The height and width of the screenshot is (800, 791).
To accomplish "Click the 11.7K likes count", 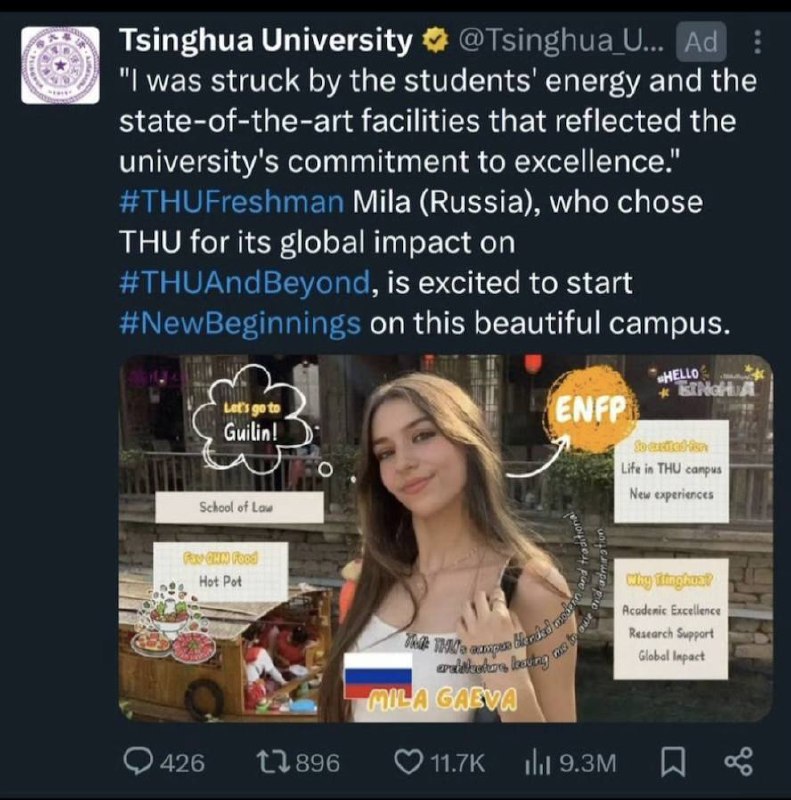I will point(457,763).
